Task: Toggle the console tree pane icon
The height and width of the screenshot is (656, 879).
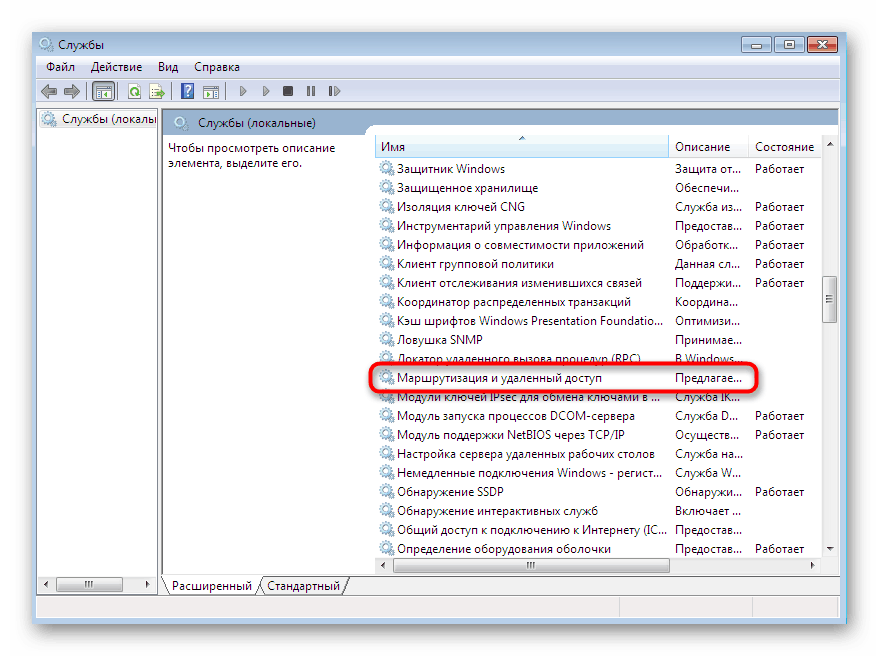Action: pyautogui.click(x=104, y=91)
